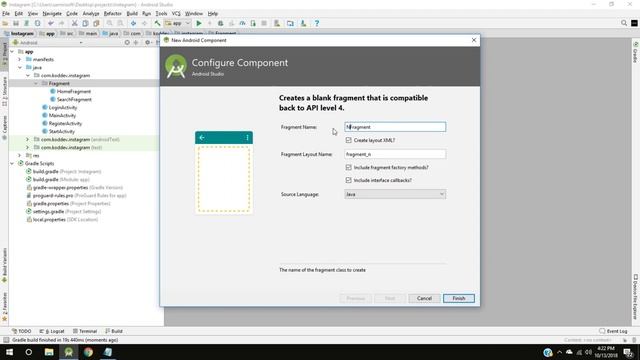Image resolution: width=640 pixels, height=360 pixels.
Task: Select settings.gradle in project tree
Action: 63,211
